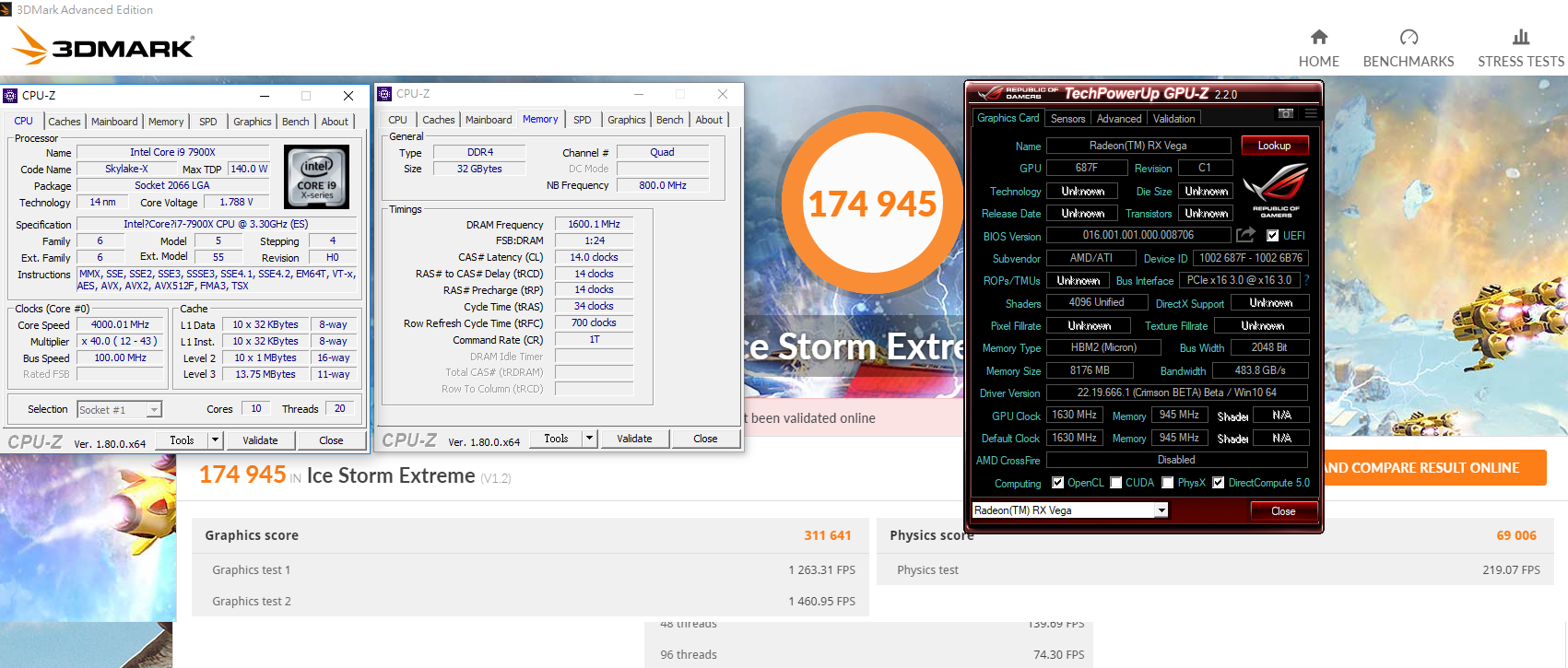Toggle the CUDA checkbox

(1116, 483)
